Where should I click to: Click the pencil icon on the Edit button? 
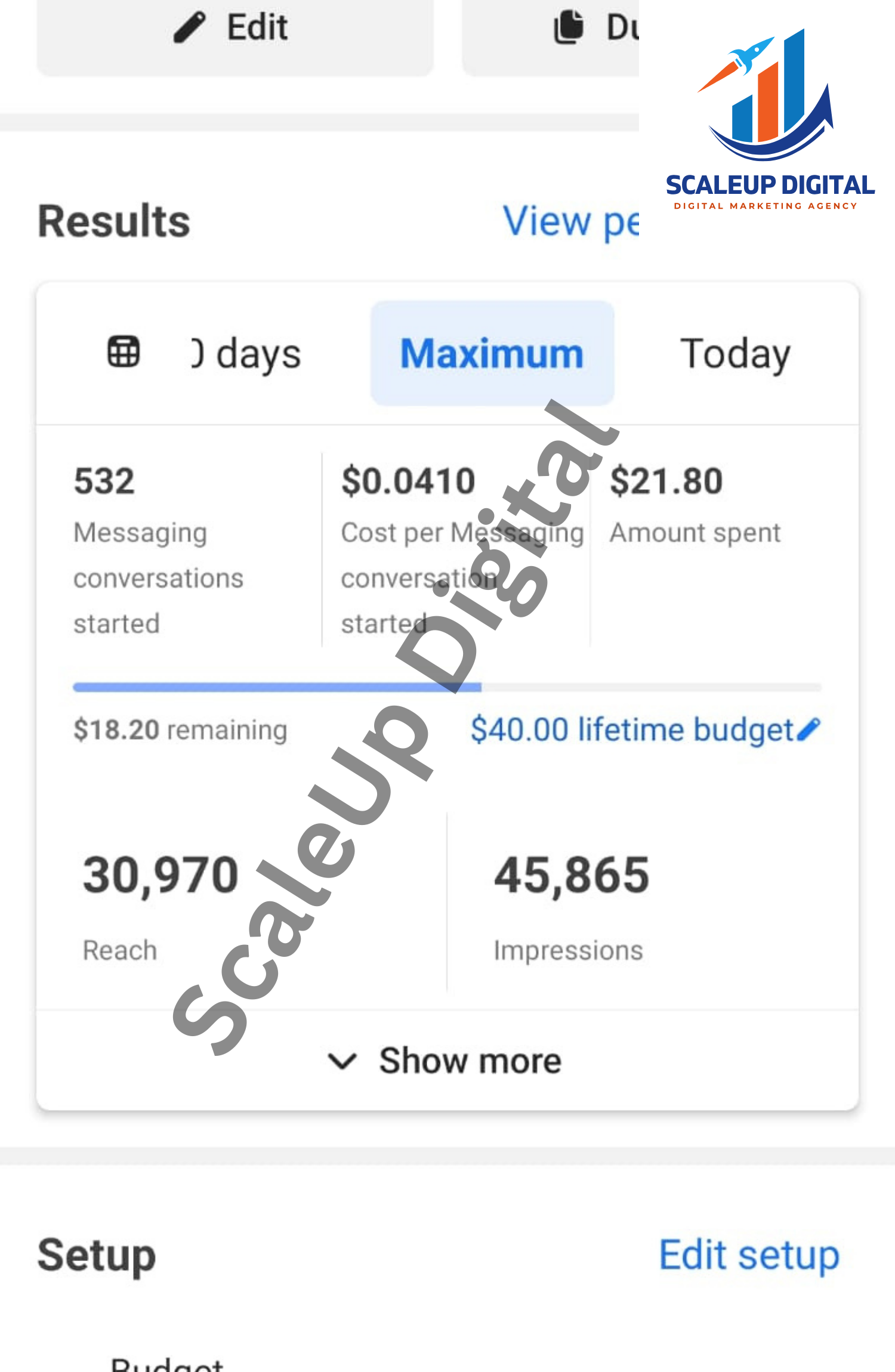[x=190, y=27]
